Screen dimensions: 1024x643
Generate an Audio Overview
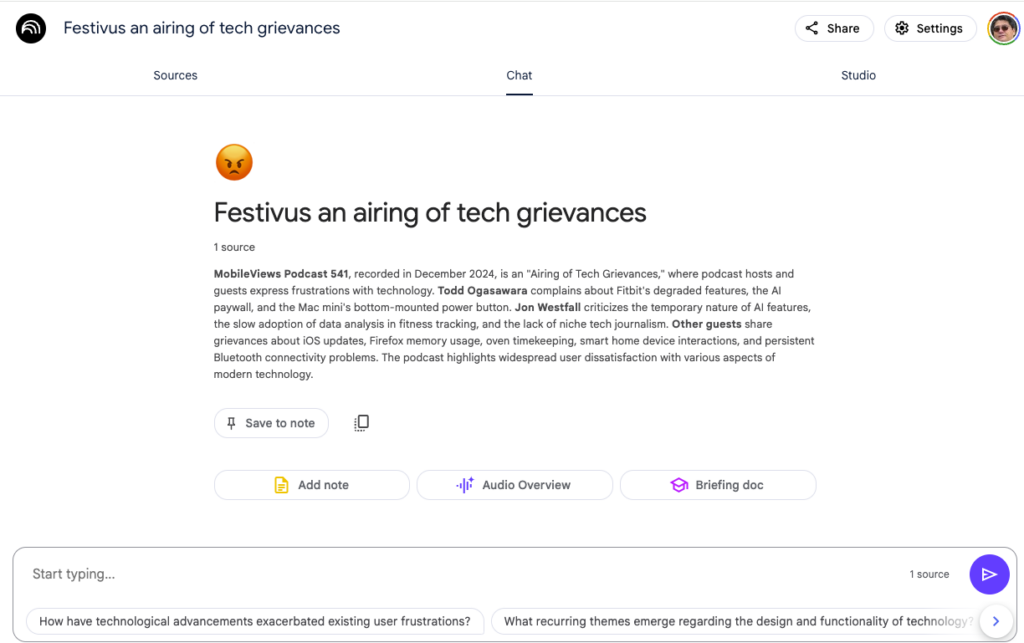click(515, 485)
